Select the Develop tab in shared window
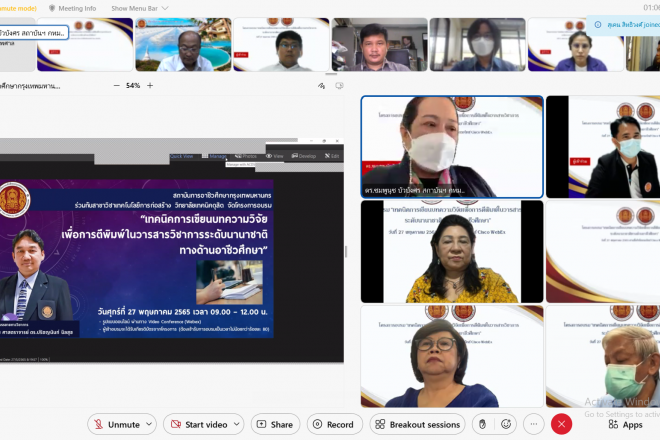This screenshot has width=660, height=440. pyautogui.click(x=303, y=156)
